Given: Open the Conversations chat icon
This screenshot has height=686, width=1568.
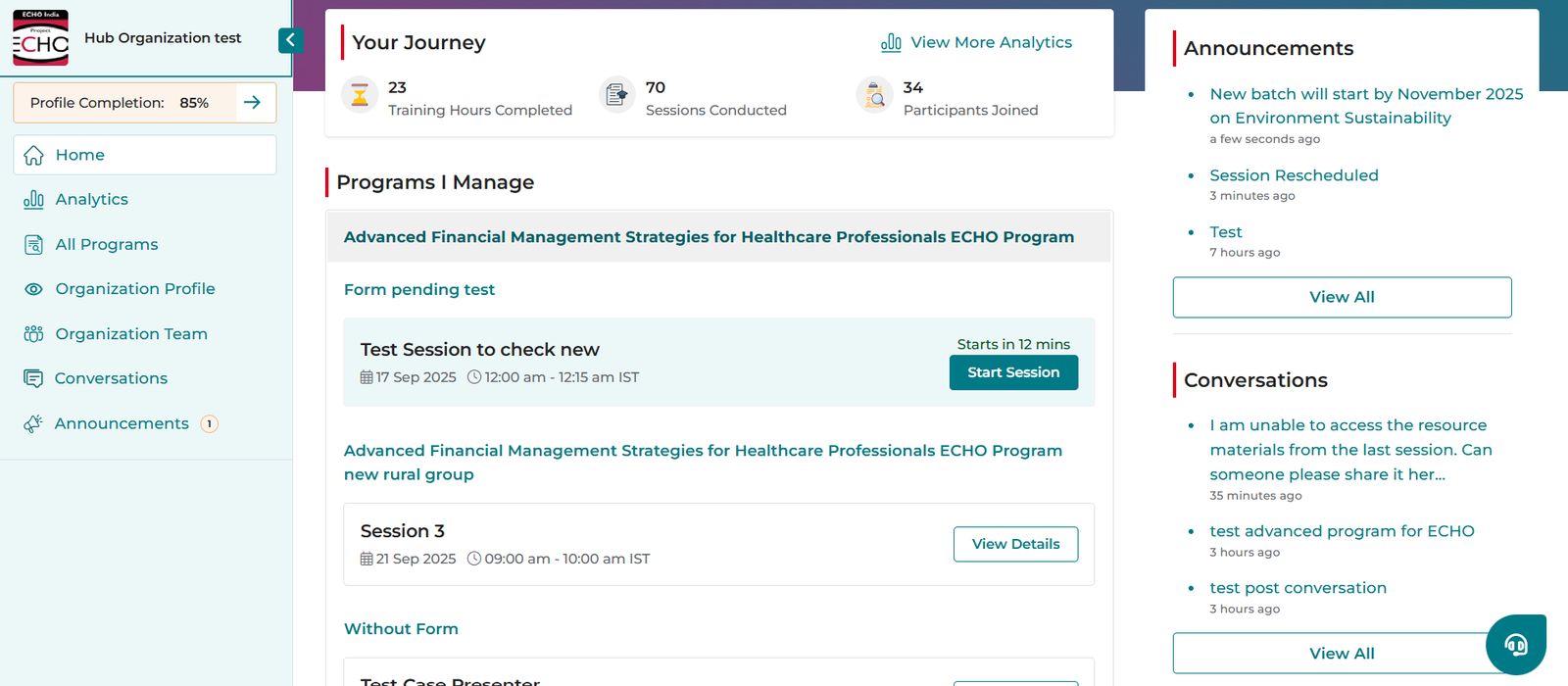Looking at the screenshot, I should 33,378.
